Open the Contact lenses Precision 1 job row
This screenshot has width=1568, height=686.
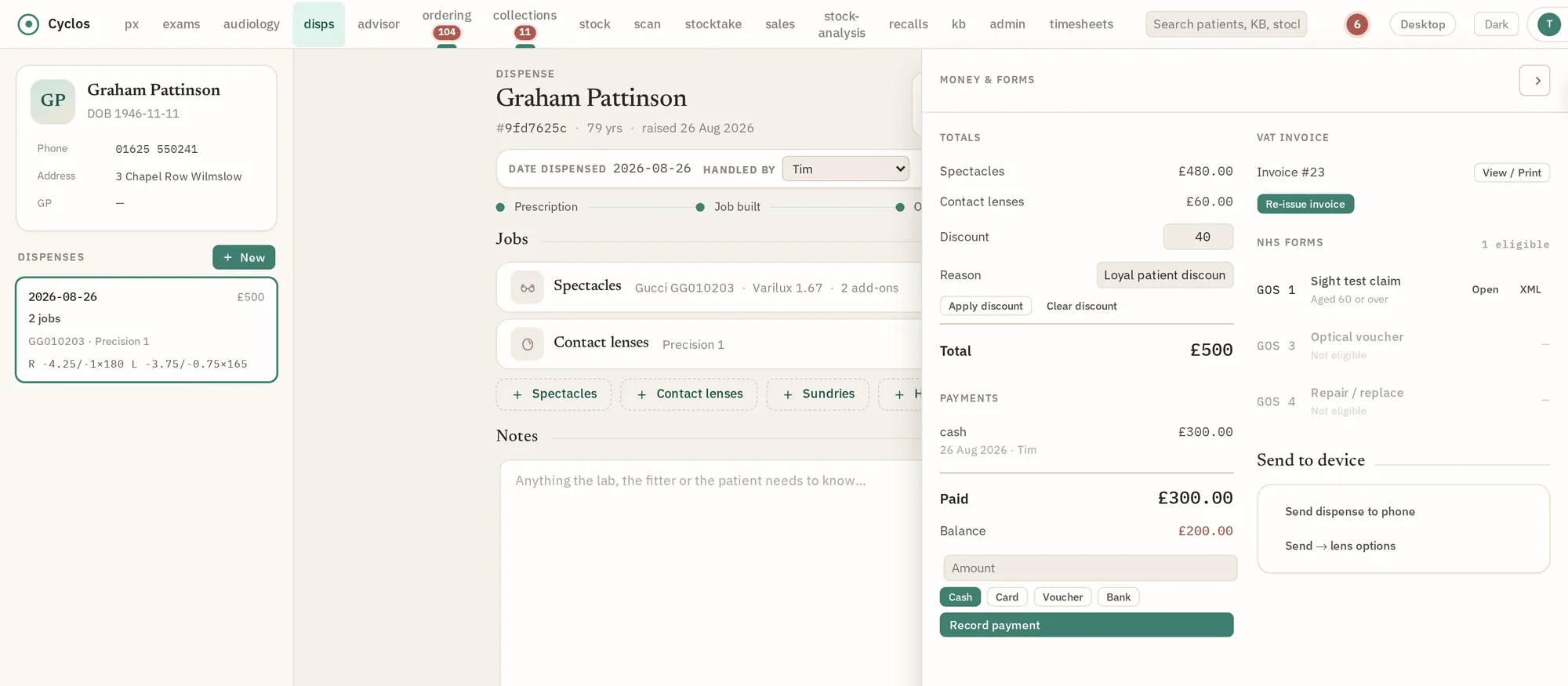[x=709, y=344]
